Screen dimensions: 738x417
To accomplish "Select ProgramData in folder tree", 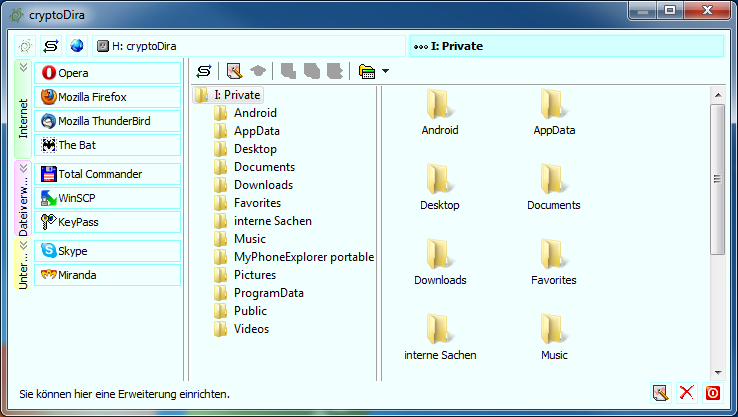I will tap(269, 293).
